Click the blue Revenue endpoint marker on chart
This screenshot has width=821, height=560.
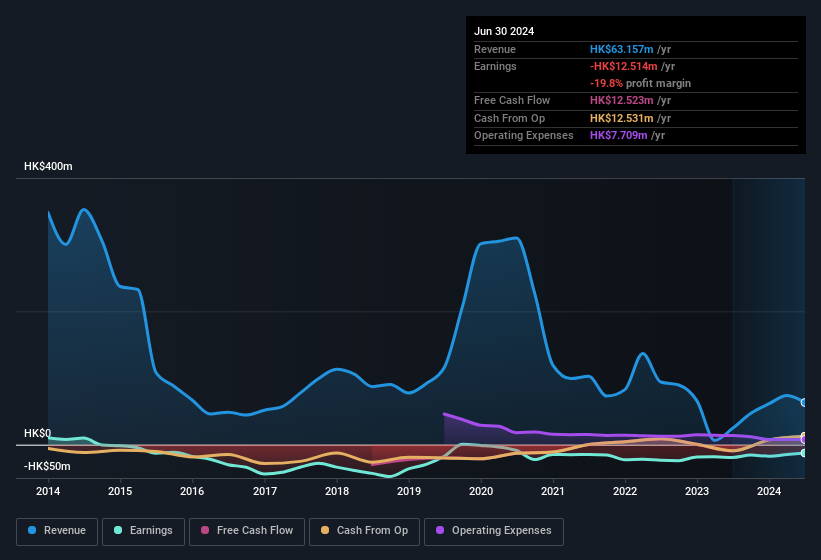[x=804, y=402]
